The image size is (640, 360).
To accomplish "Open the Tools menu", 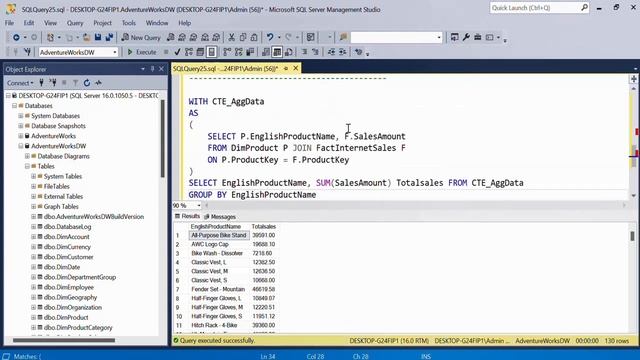I will [x=129, y=23].
